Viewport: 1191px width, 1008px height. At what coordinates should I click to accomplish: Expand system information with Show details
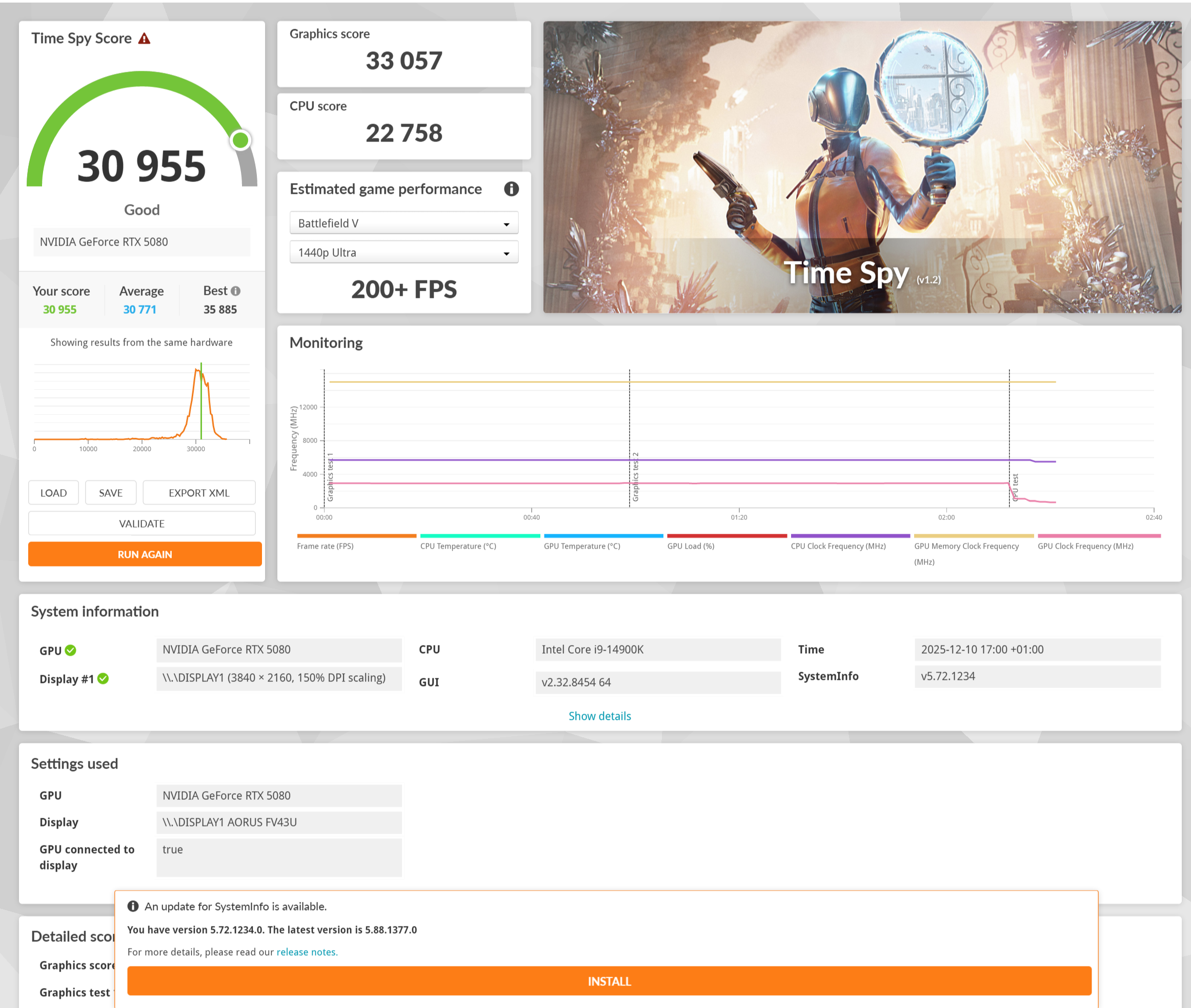599,716
